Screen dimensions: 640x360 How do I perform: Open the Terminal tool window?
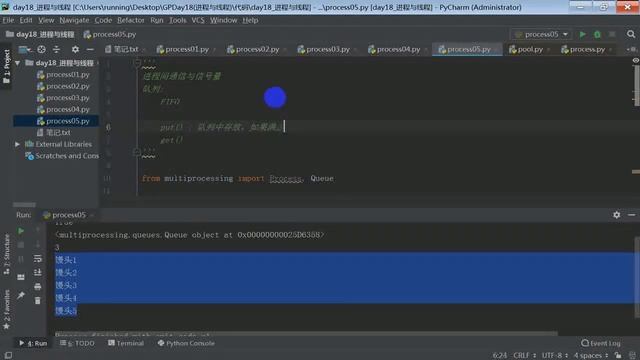[x=126, y=343]
